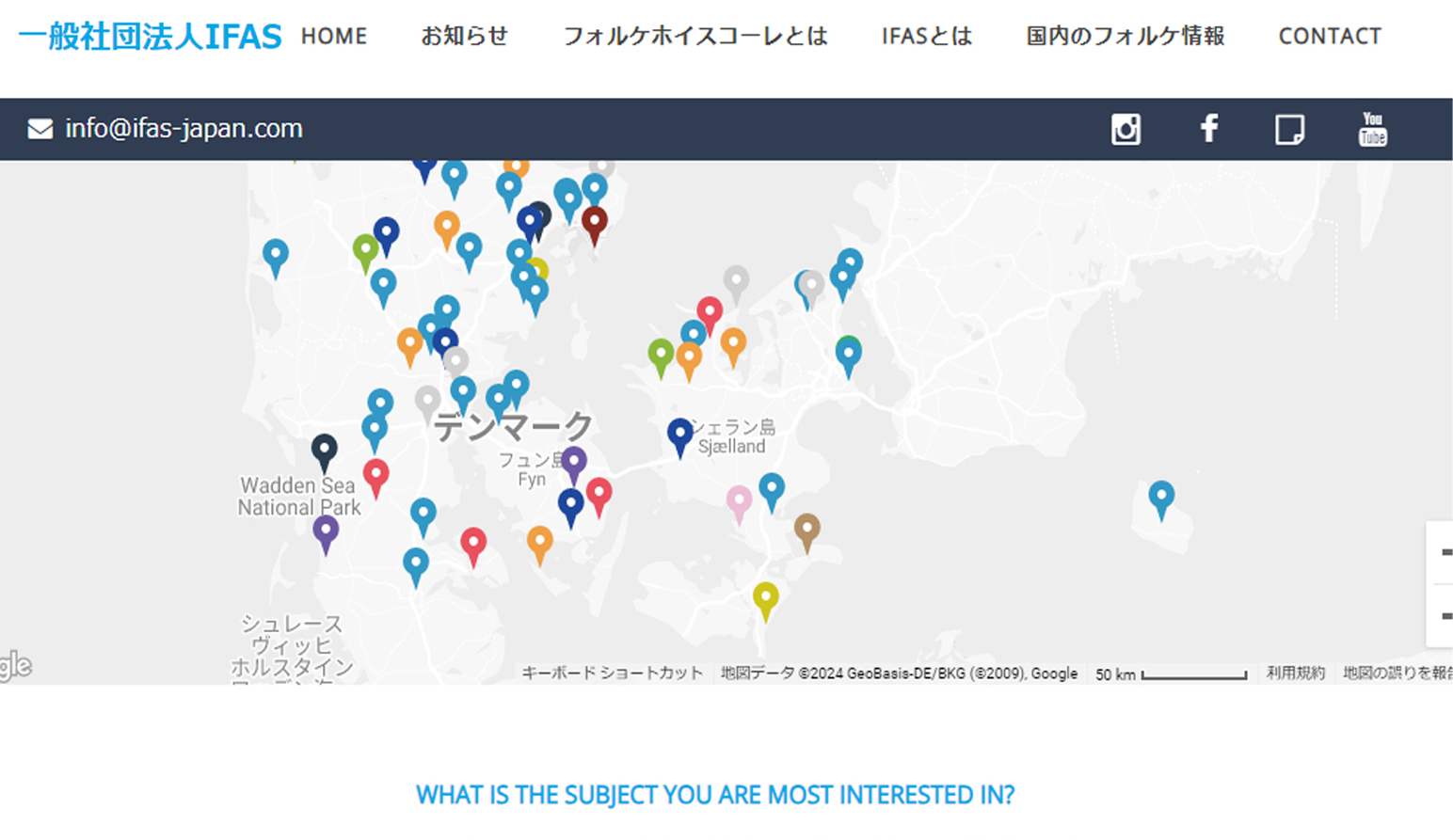Screen dimensions: 1453x840
Task: Click the info@ifas-japan.com email link
Action: pos(184,129)
